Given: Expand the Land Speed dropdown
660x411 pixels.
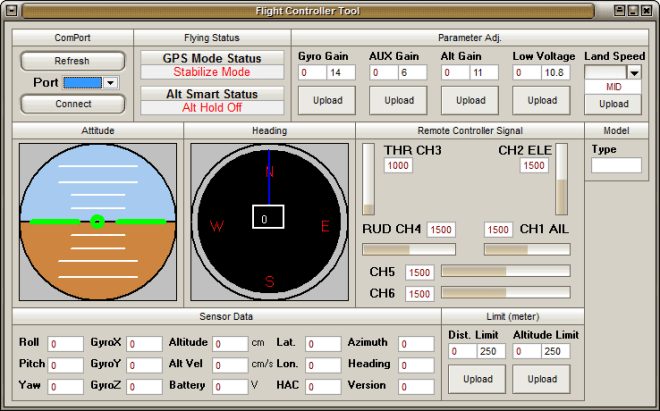Looking at the screenshot, I should pos(633,73).
